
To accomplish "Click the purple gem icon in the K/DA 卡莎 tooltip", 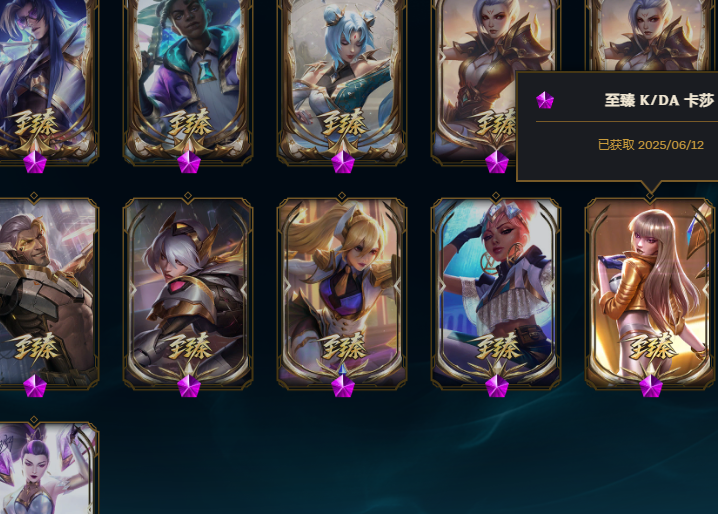I will 545,100.
